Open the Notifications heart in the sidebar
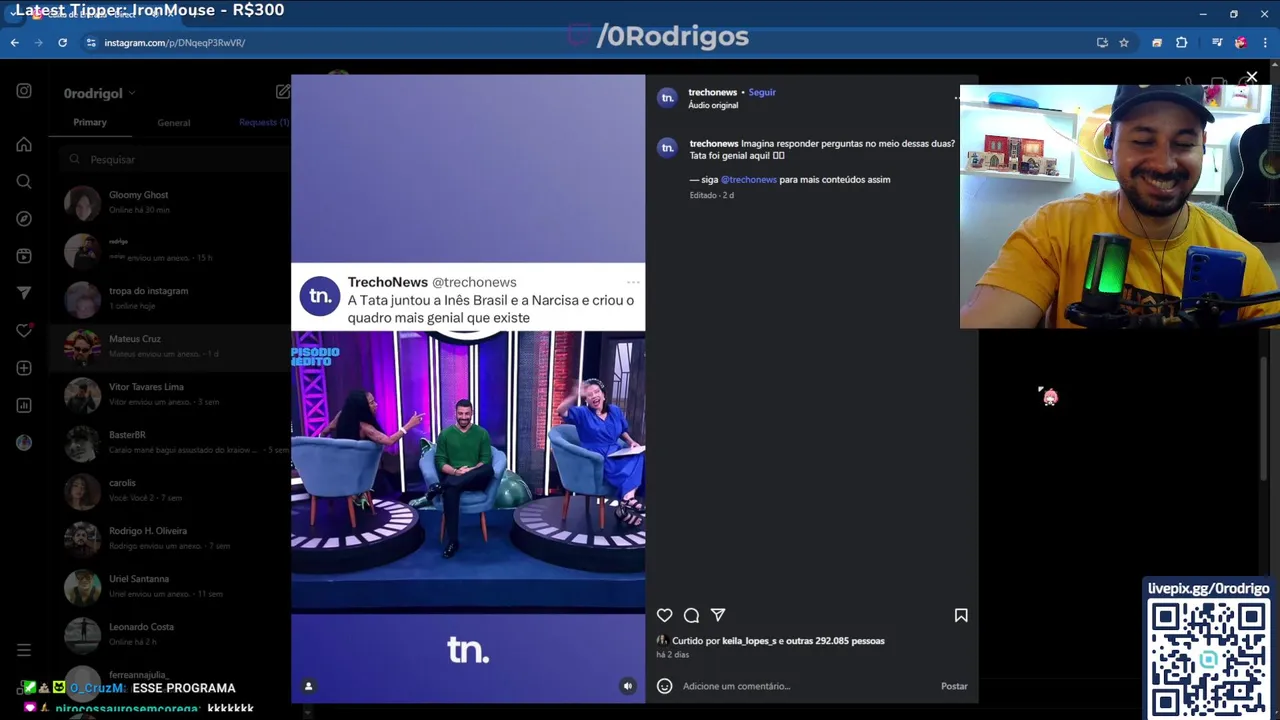Viewport: 1280px width, 720px height. pyautogui.click(x=24, y=331)
